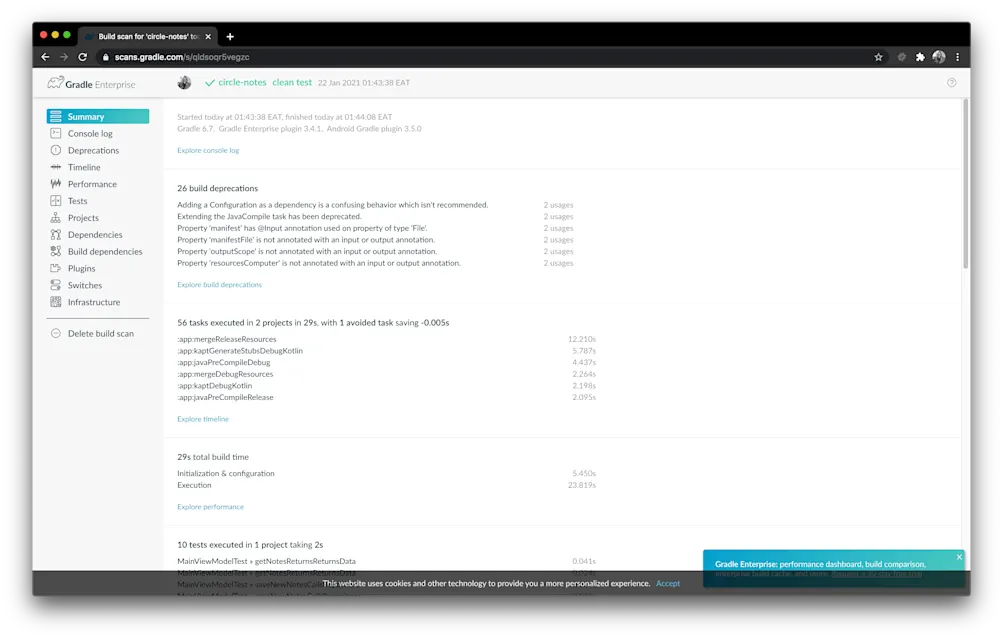Viewport: 1003px width, 639px height.
Task: Click the site lock icon in address bar
Action: (x=106, y=57)
